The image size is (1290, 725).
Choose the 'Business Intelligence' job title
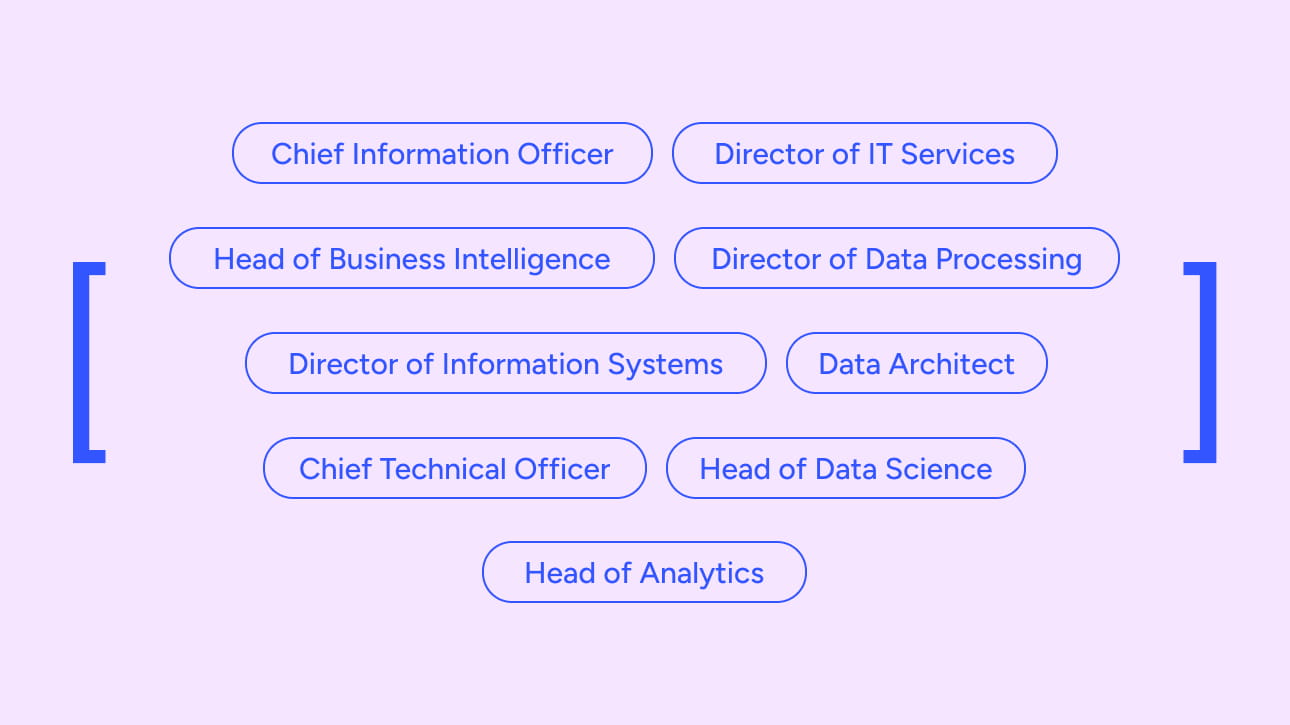[x=411, y=259]
